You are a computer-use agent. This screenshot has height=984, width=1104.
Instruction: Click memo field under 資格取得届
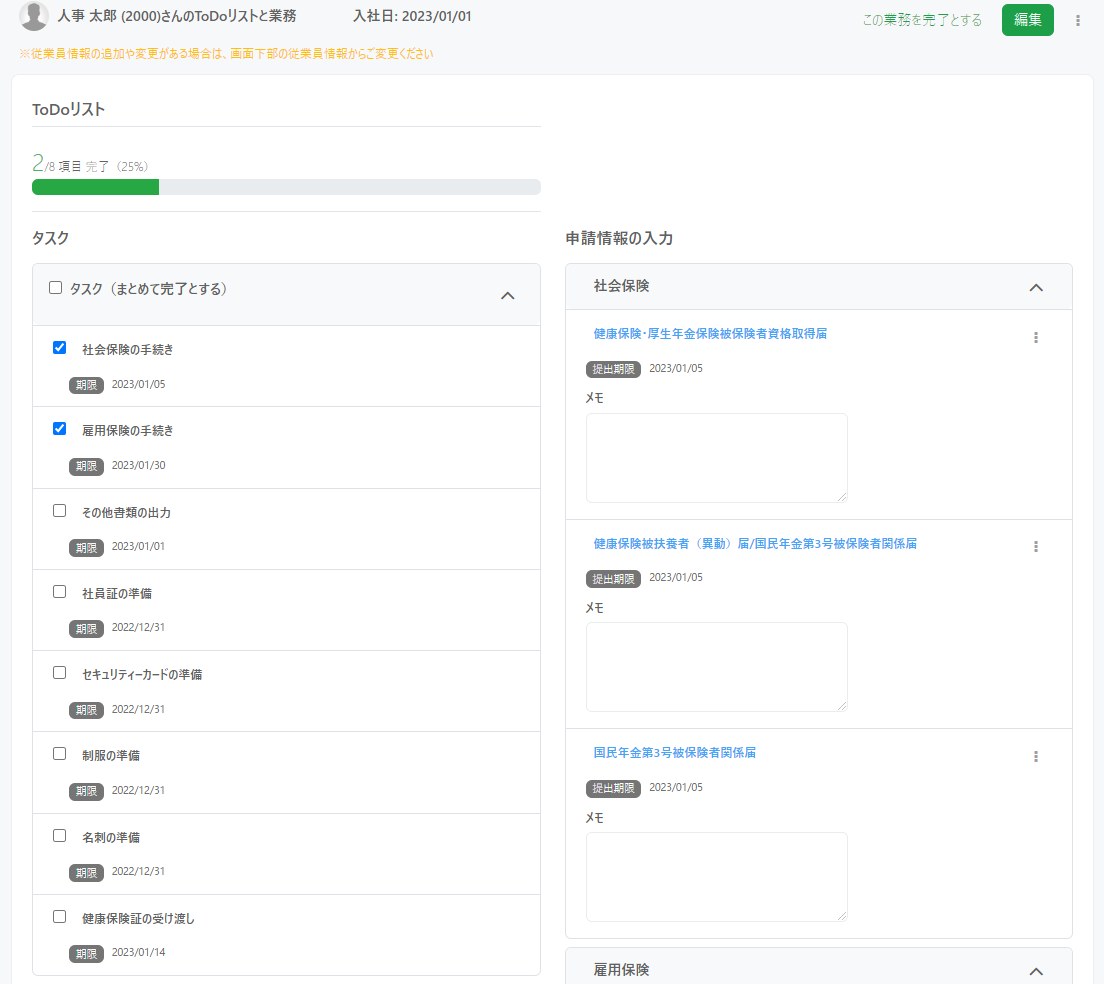pos(717,458)
